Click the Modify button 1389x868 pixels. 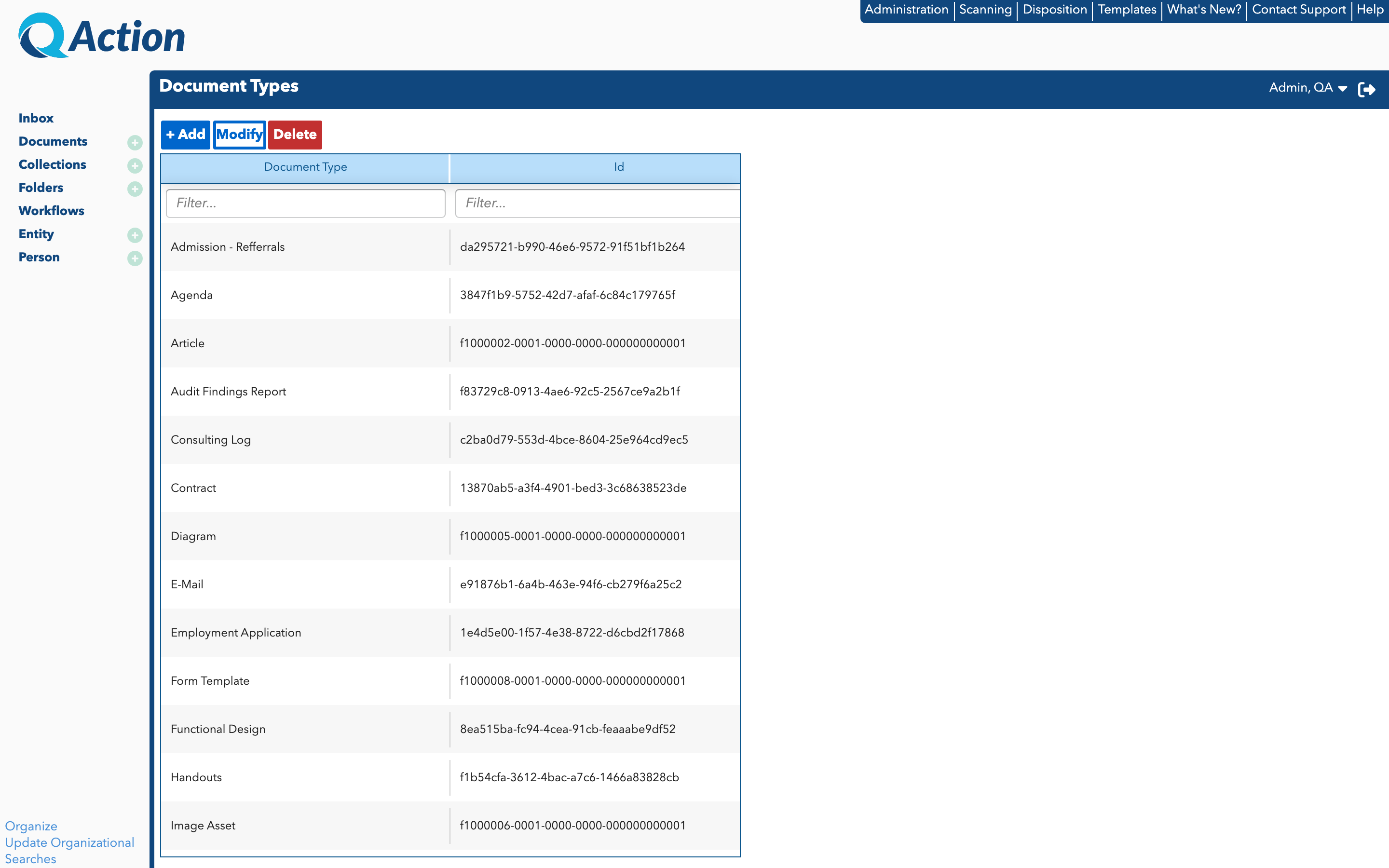(239, 135)
